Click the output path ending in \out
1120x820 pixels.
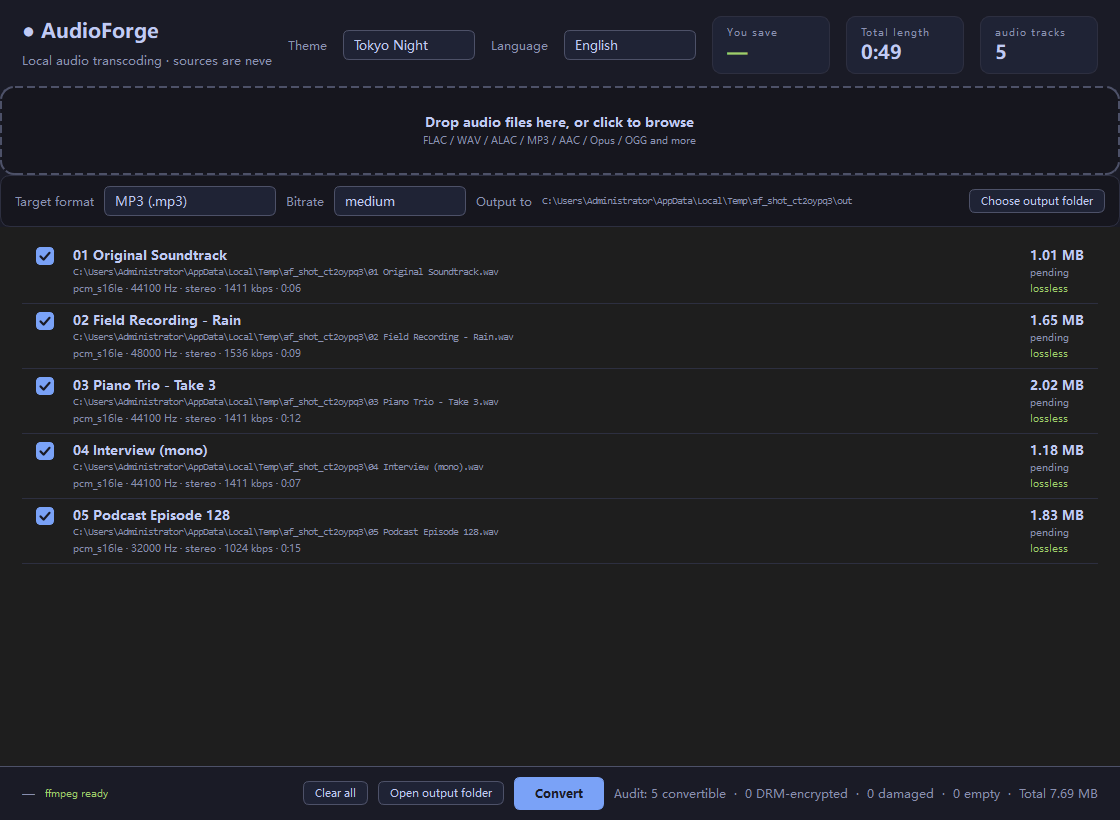[696, 201]
